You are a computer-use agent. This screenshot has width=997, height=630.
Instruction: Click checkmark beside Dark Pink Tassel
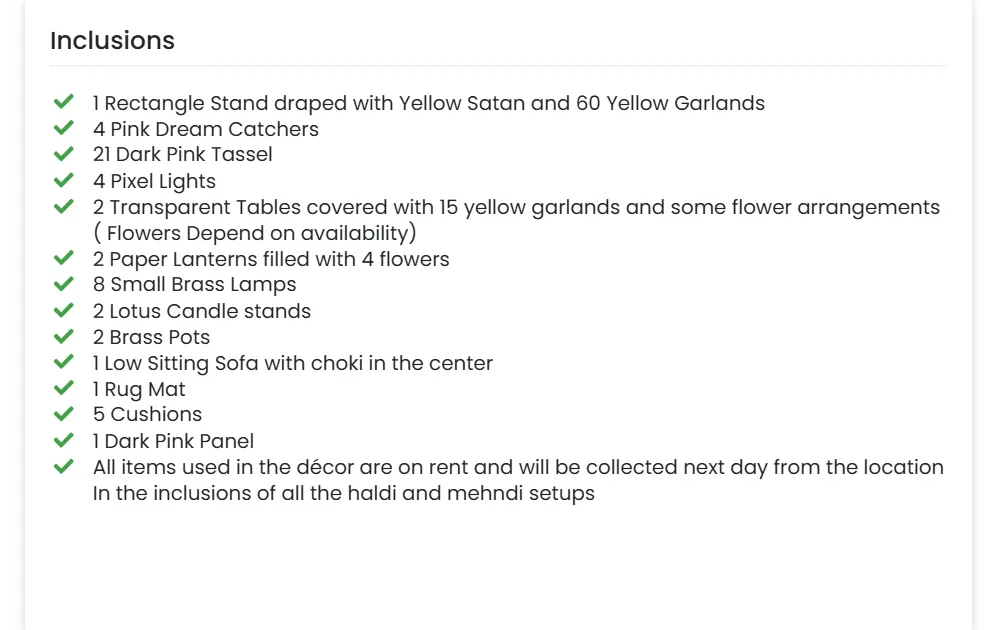click(64, 154)
